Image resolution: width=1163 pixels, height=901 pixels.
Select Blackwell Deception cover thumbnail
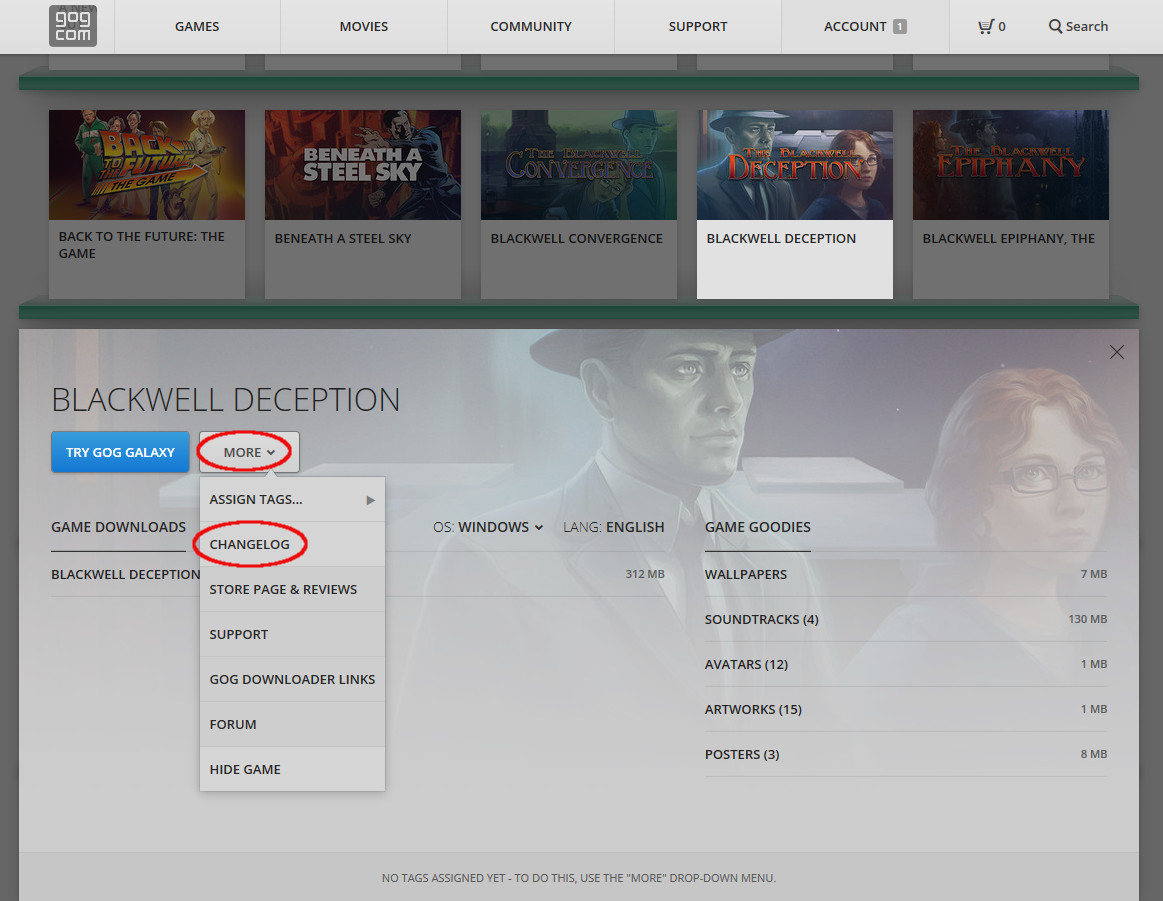click(x=794, y=165)
